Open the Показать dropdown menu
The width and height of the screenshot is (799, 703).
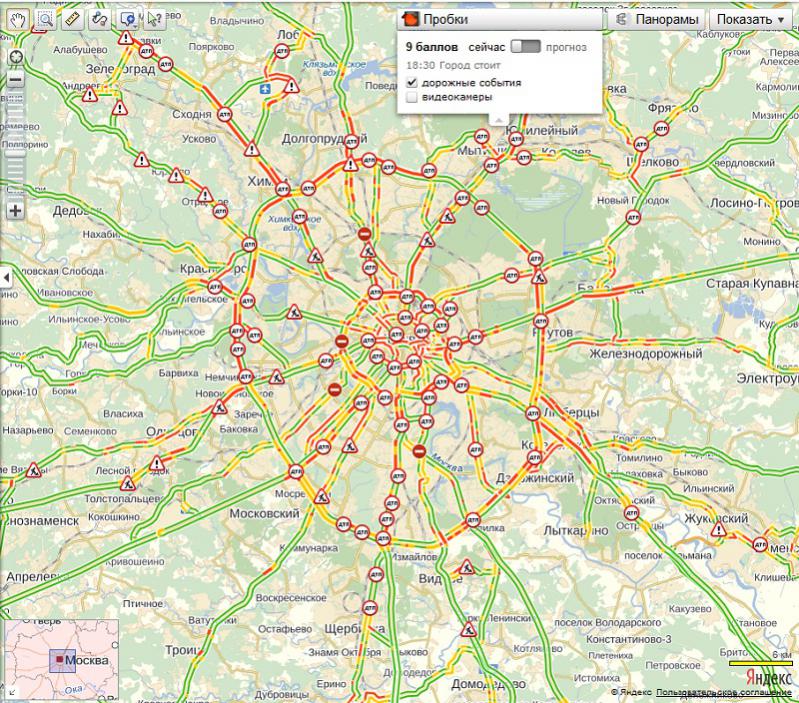point(750,20)
